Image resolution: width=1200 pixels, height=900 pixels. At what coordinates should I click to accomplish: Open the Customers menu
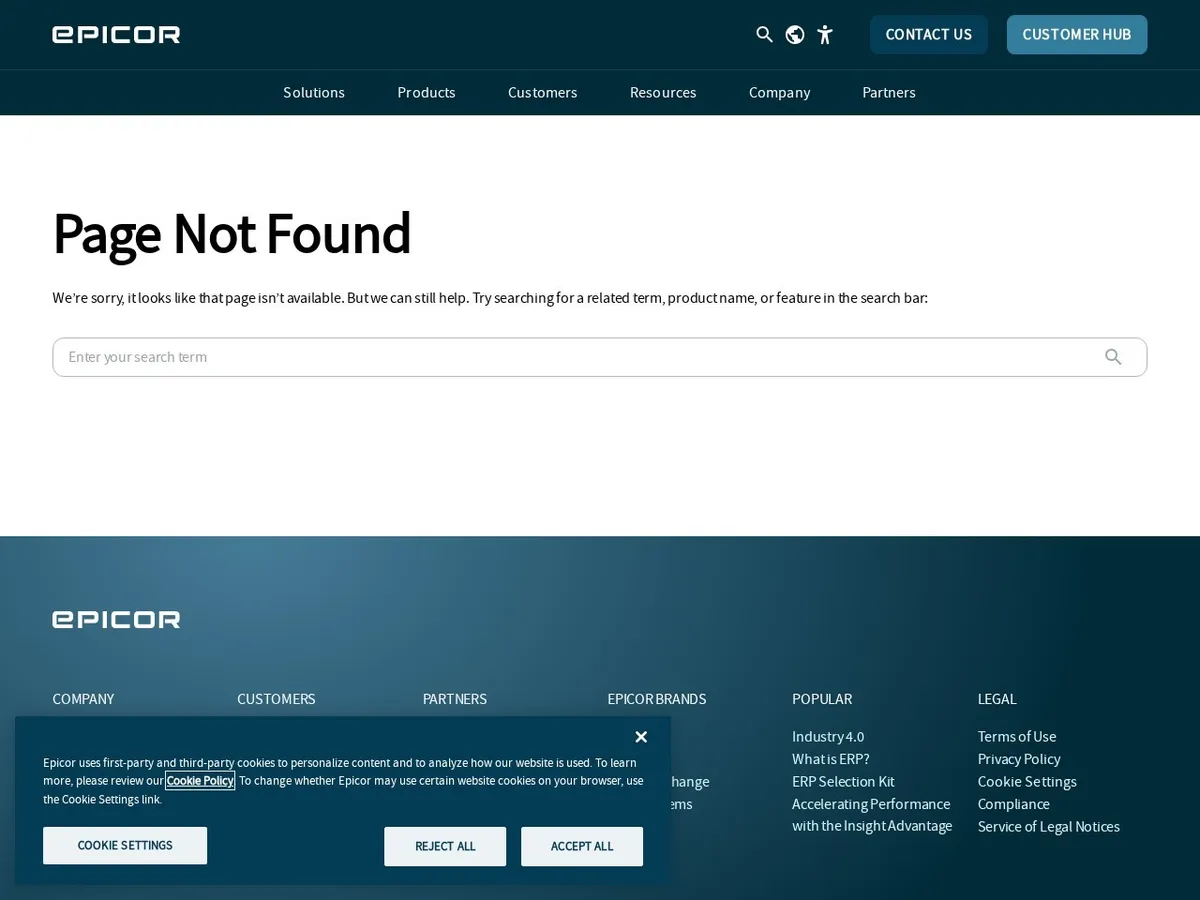tap(542, 92)
